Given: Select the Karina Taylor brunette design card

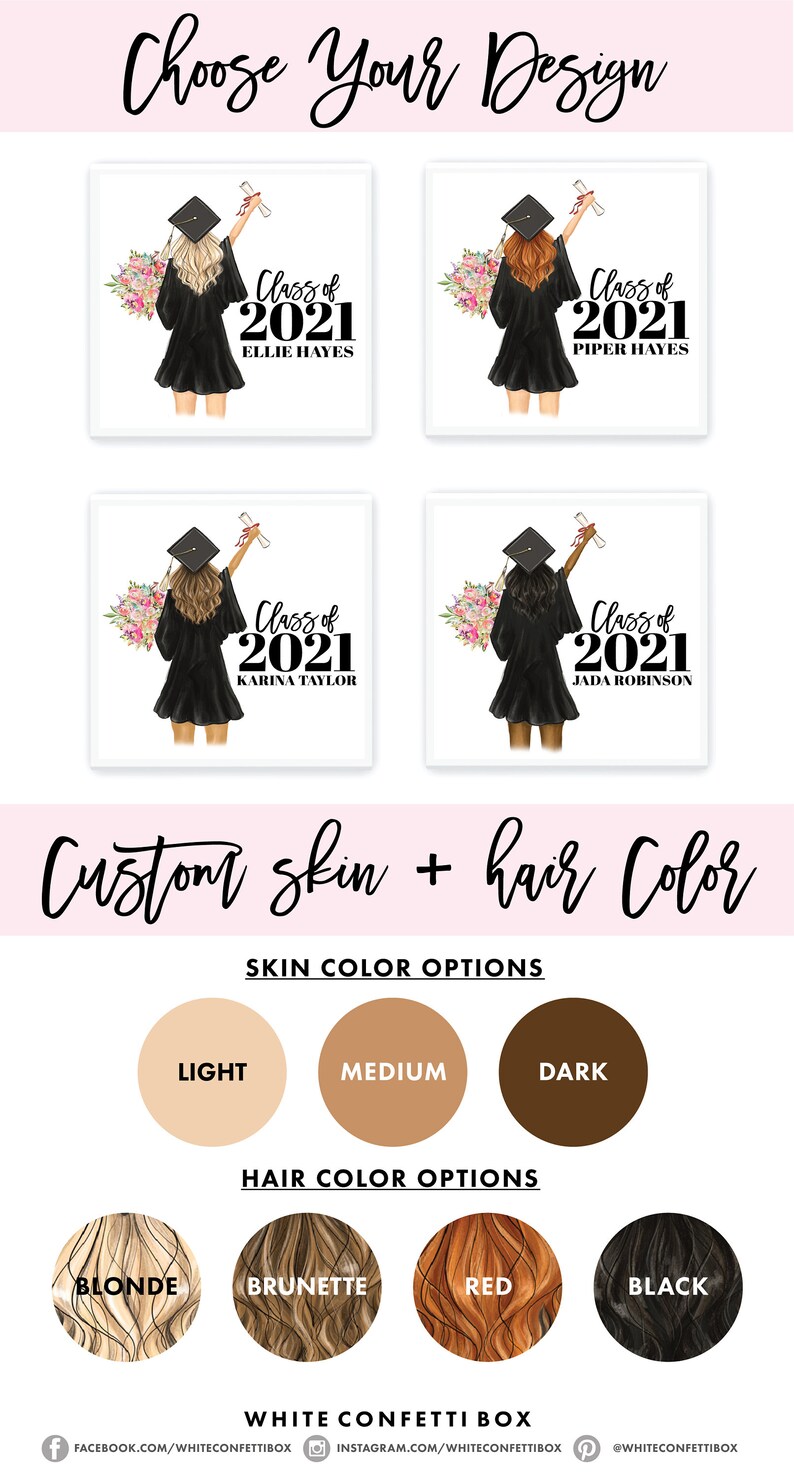Looking at the screenshot, I should click(231, 630).
